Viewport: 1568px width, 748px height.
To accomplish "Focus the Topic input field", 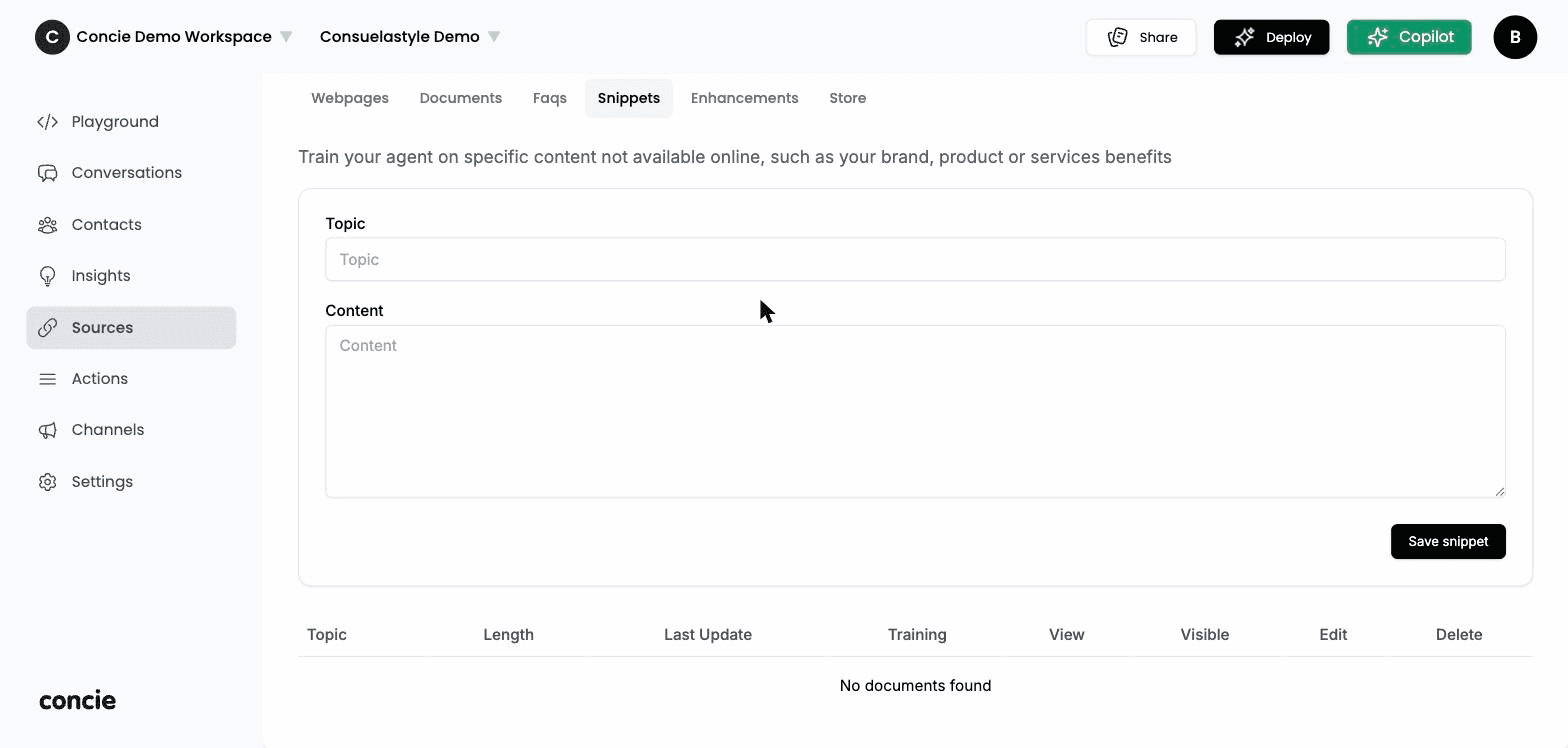I will (915, 259).
